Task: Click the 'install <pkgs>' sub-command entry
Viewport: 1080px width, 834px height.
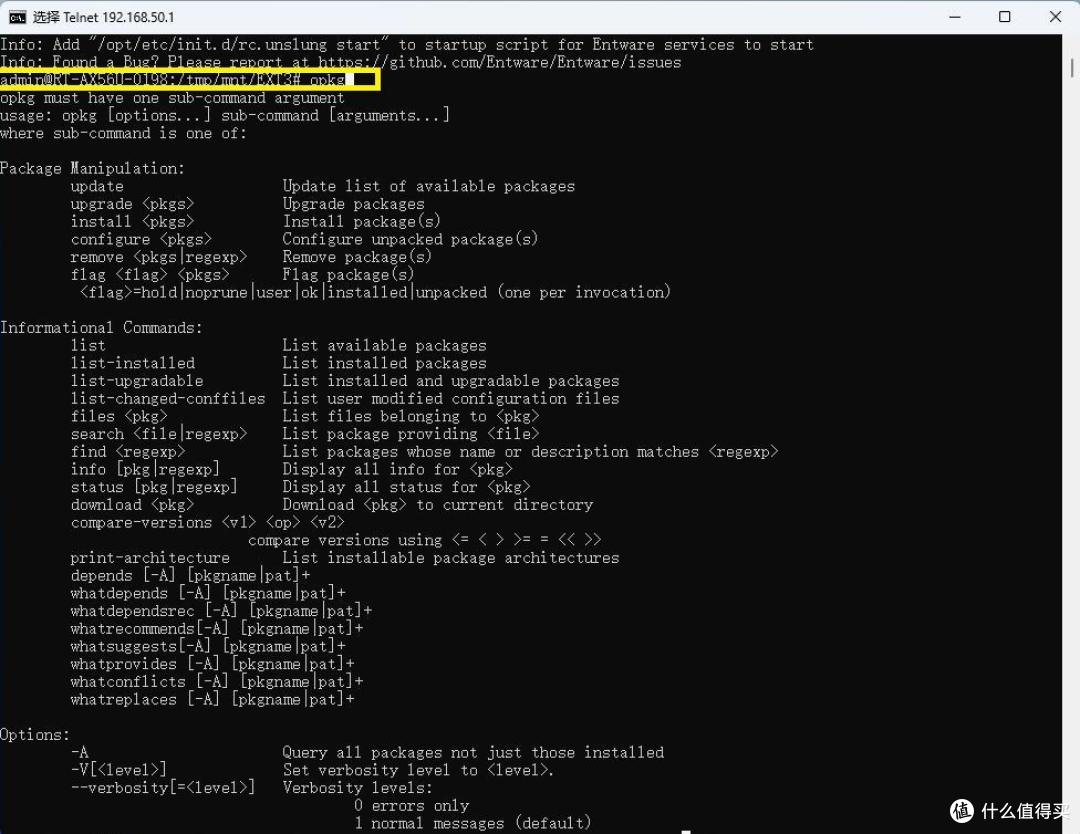Action: [x=132, y=221]
